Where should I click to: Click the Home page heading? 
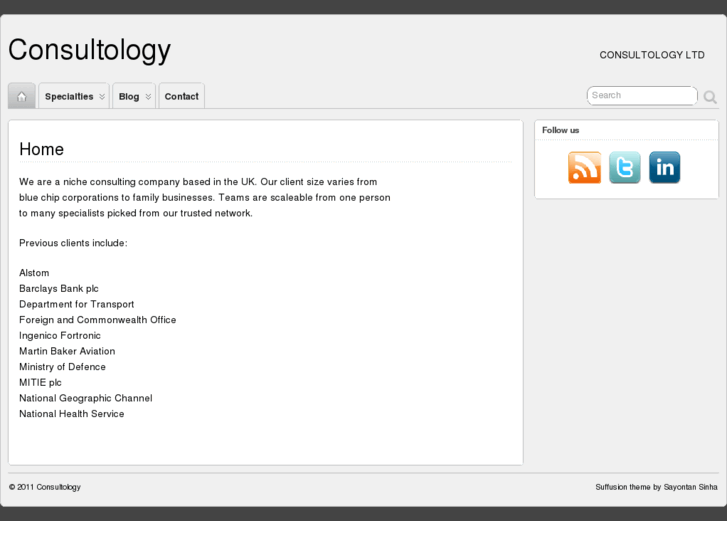click(x=41, y=149)
